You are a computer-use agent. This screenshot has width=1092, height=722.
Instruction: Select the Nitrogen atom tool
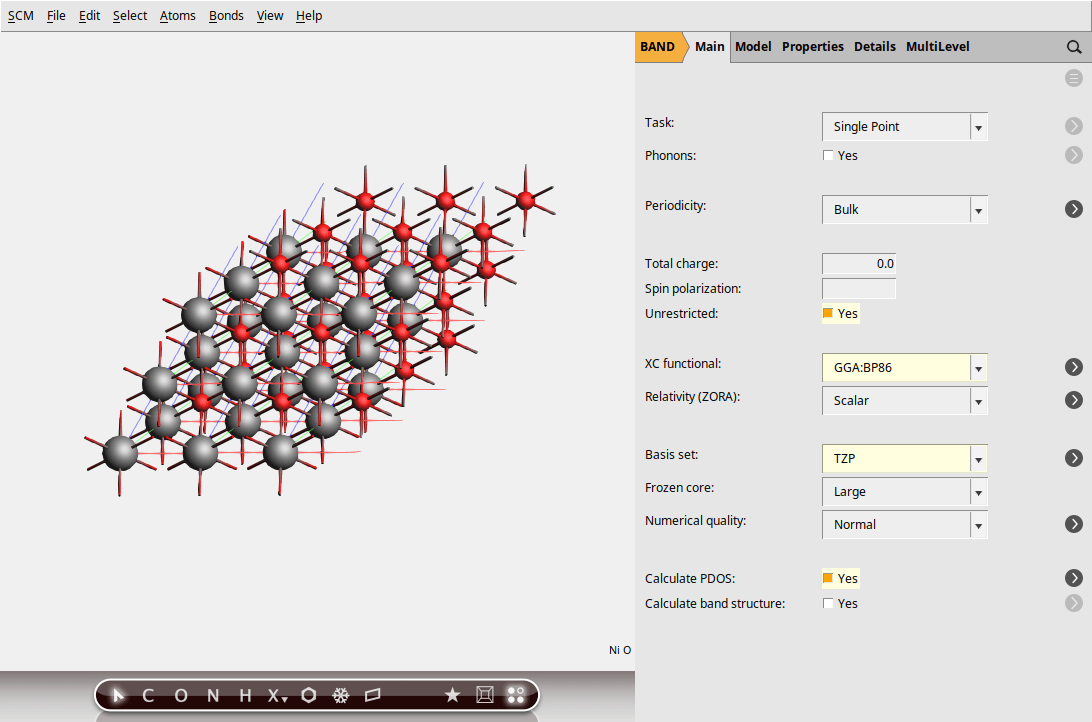212,694
